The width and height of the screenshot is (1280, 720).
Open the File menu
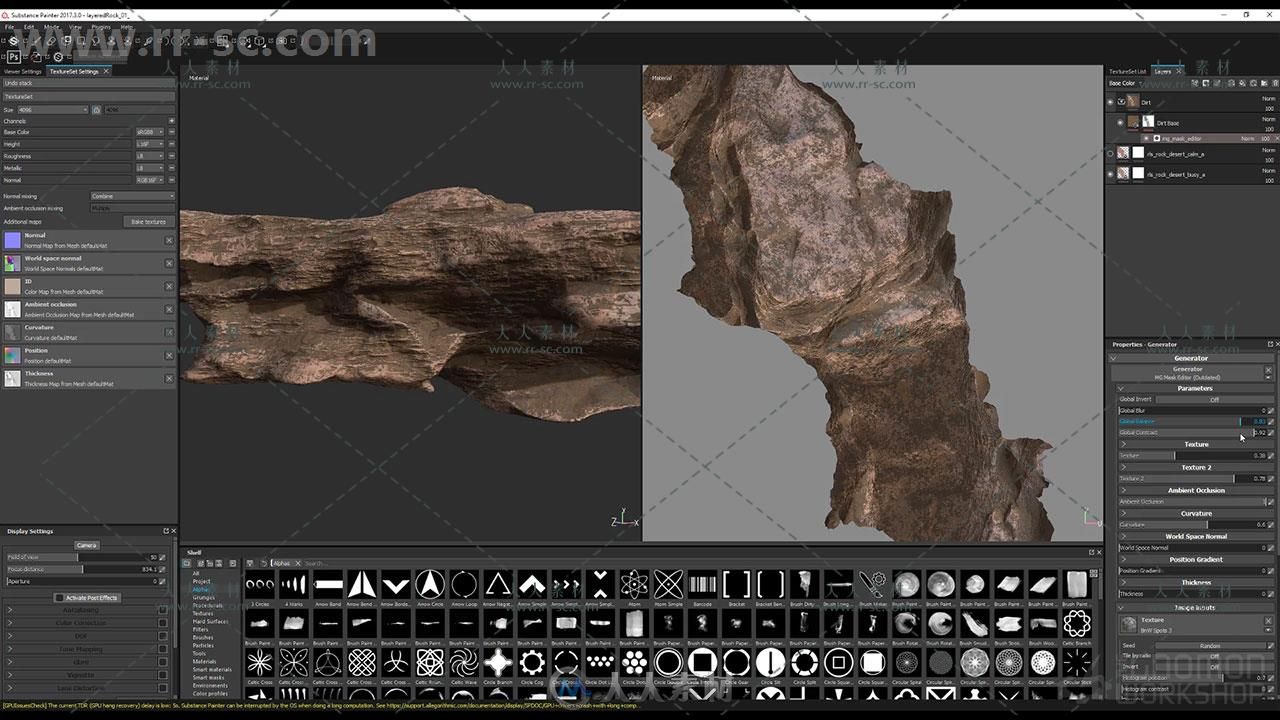coord(9,27)
